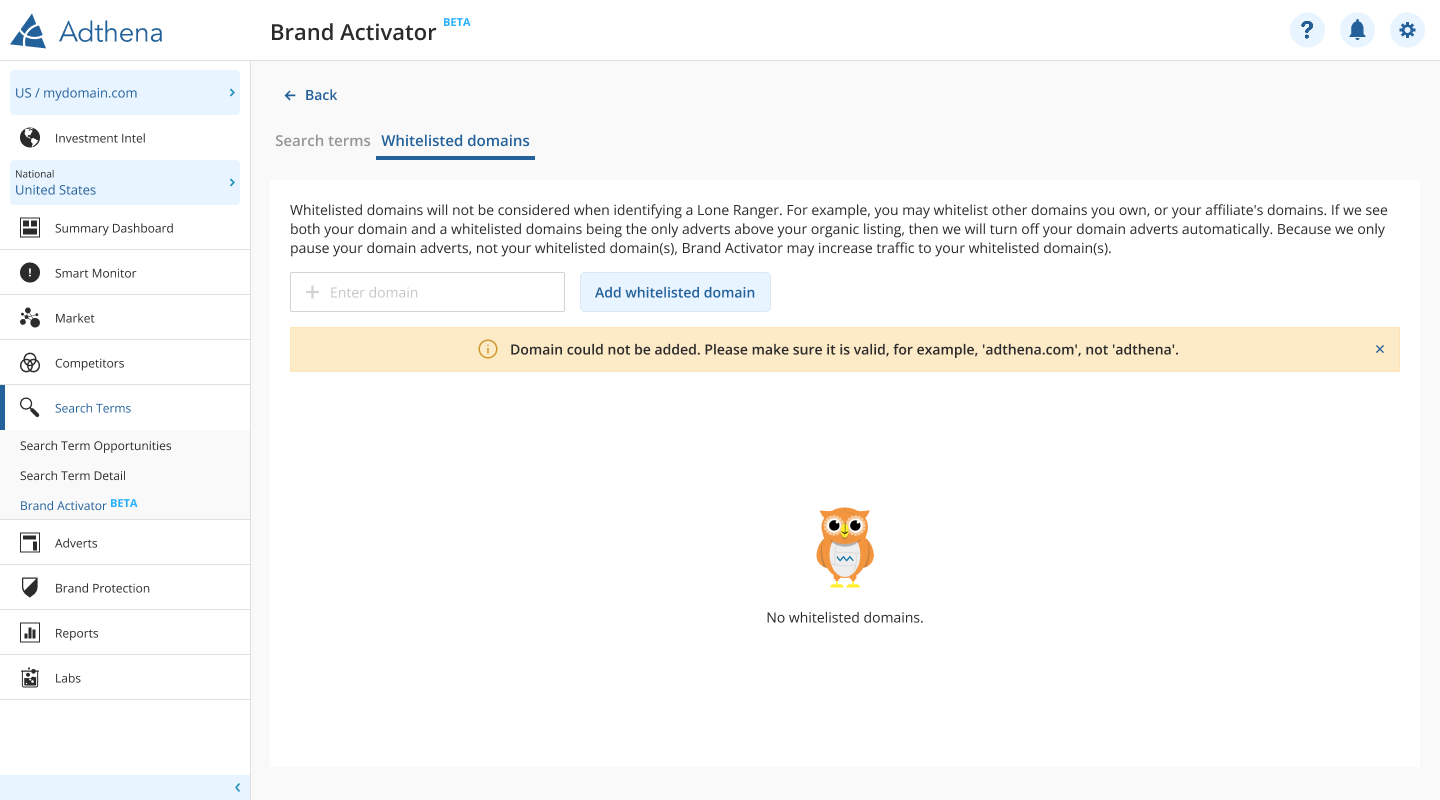Click the Adthena logo
This screenshot has height=800, width=1440.
click(x=87, y=31)
